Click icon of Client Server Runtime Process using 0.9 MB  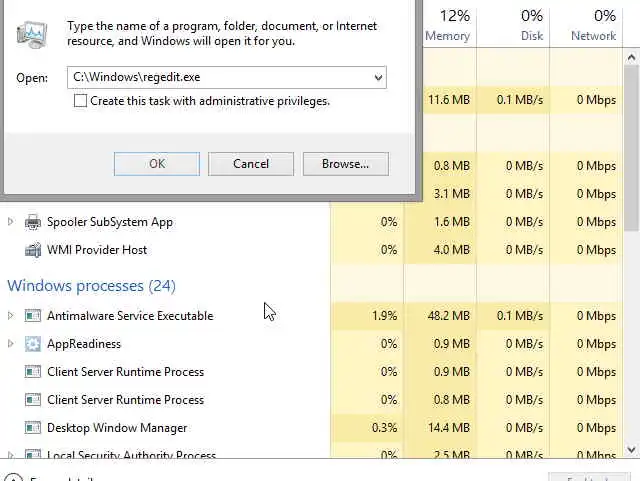tap(32, 372)
